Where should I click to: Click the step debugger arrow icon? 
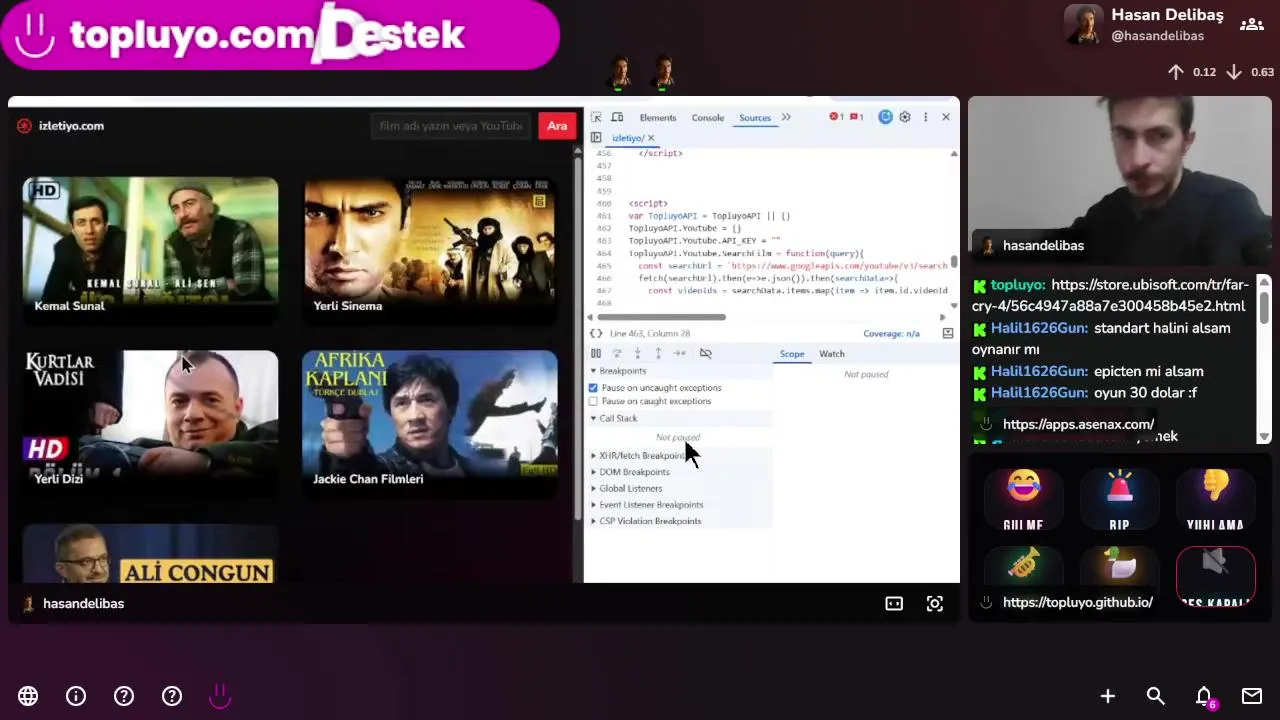[680, 354]
